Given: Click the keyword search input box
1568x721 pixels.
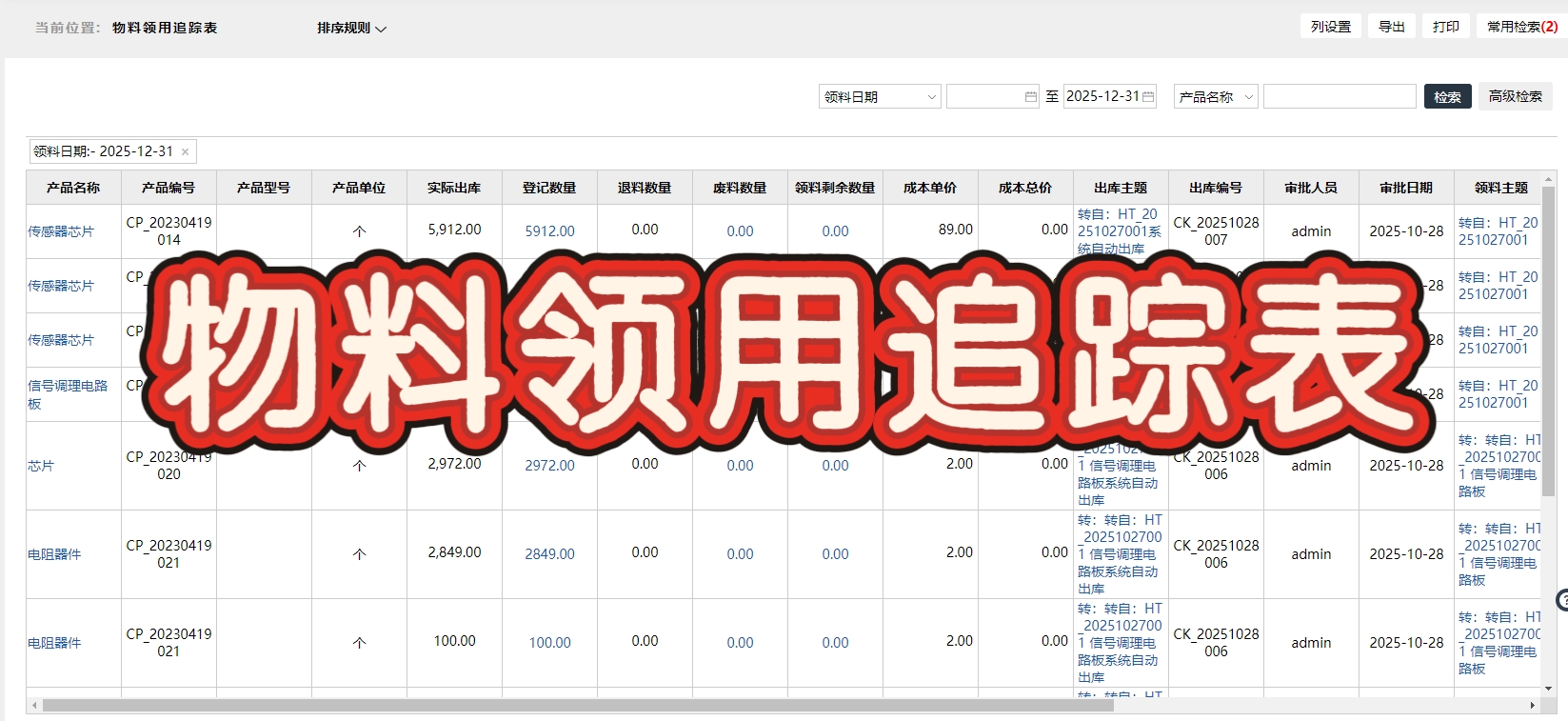Looking at the screenshot, I should [1340, 96].
